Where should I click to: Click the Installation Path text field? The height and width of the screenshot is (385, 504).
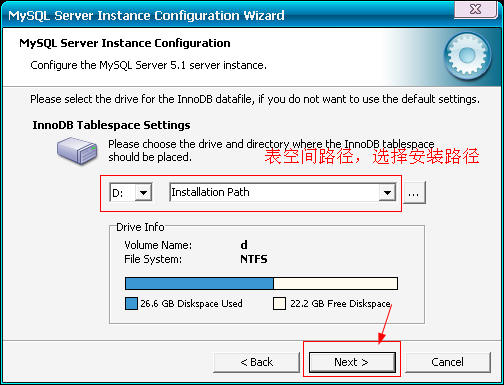coord(274,192)
